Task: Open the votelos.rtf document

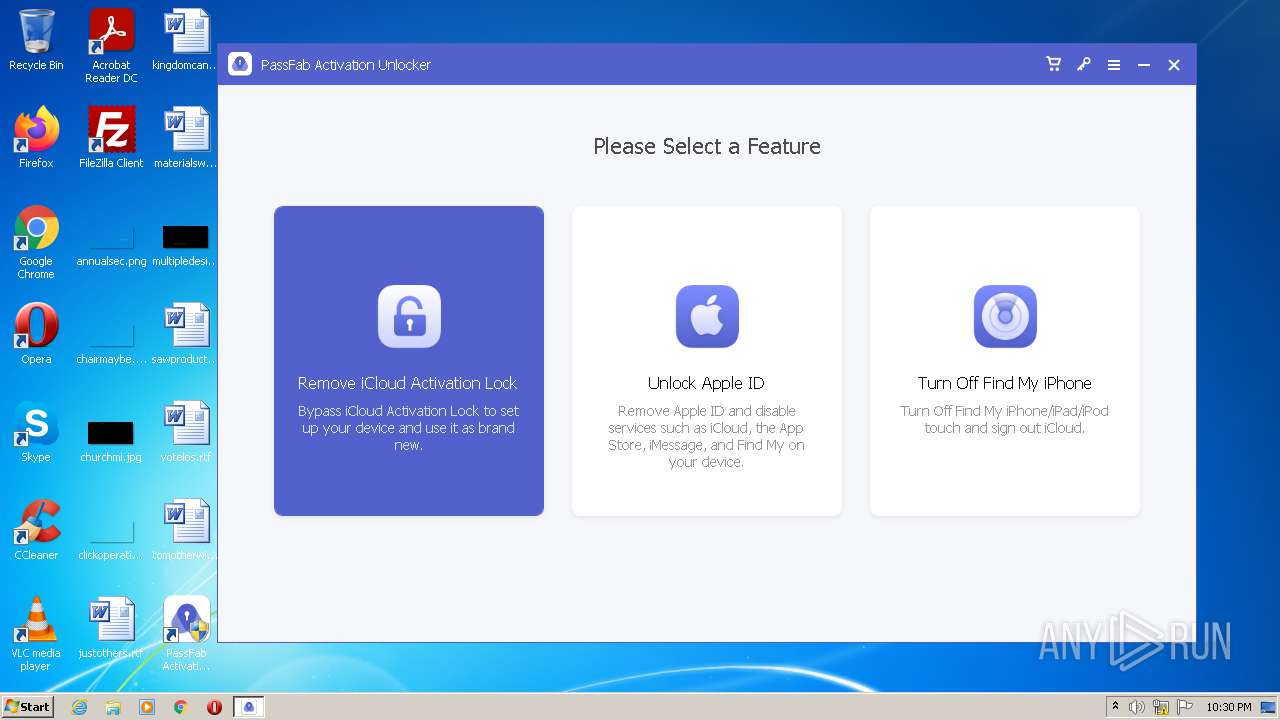Action: pos(186,432)
